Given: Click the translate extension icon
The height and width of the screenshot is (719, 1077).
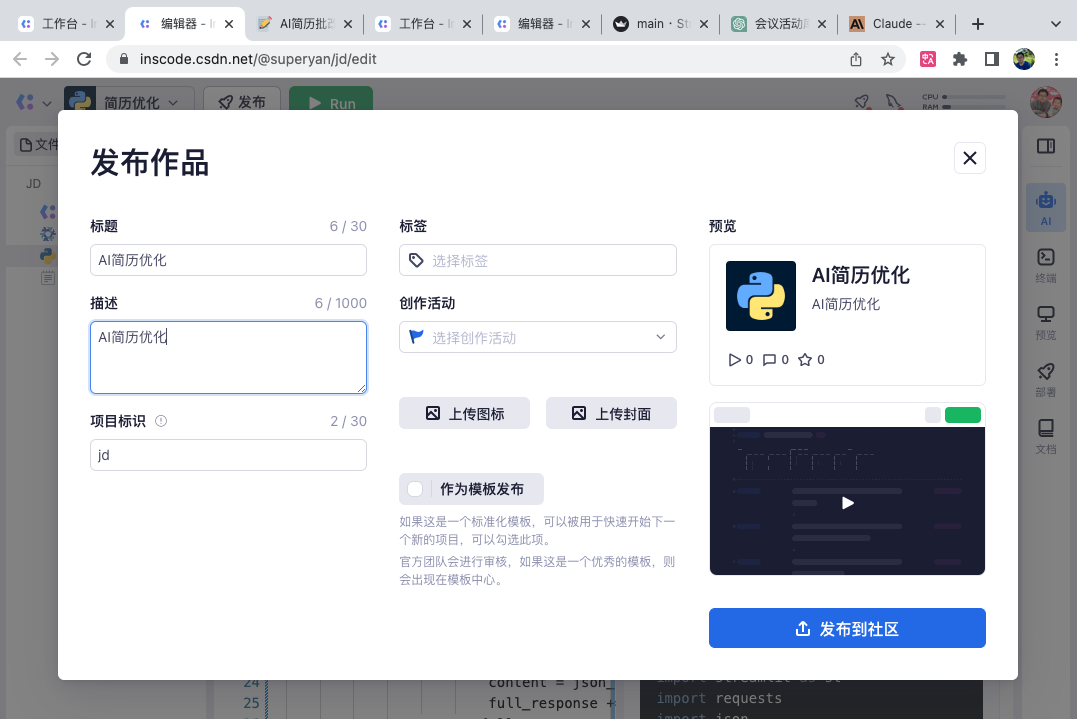Looking at the screenshot, I should (927, 59).
